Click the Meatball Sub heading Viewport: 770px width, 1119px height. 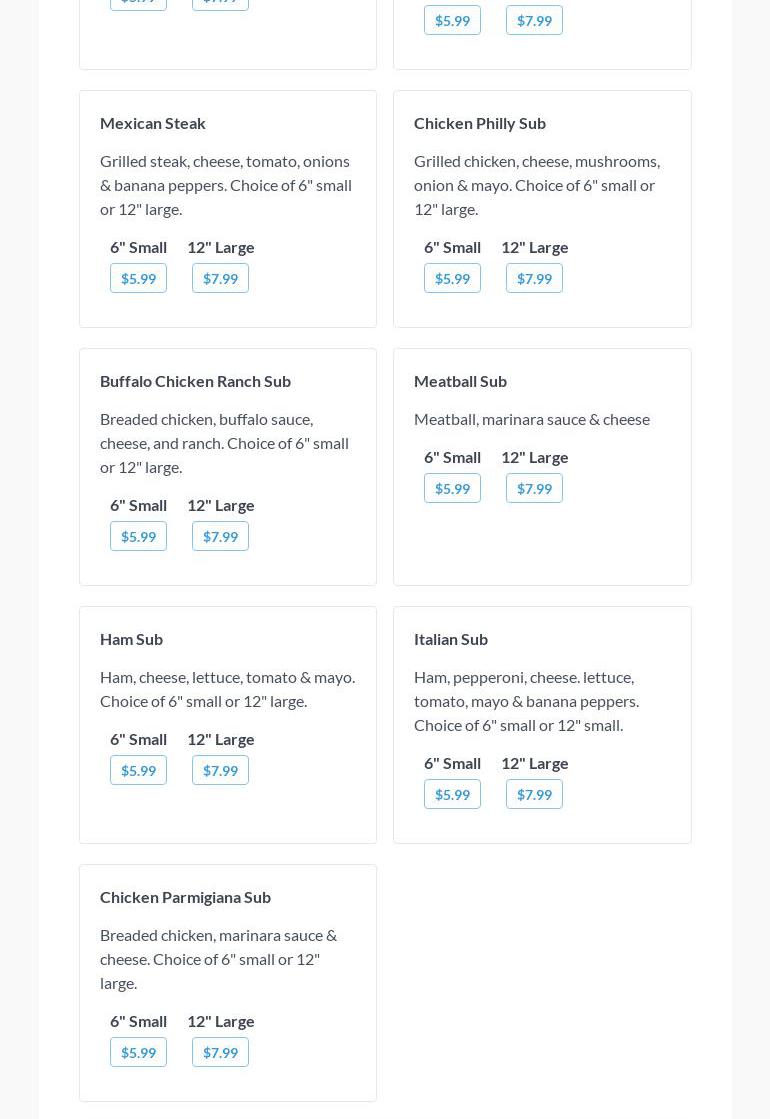click(x=460, y=381)
